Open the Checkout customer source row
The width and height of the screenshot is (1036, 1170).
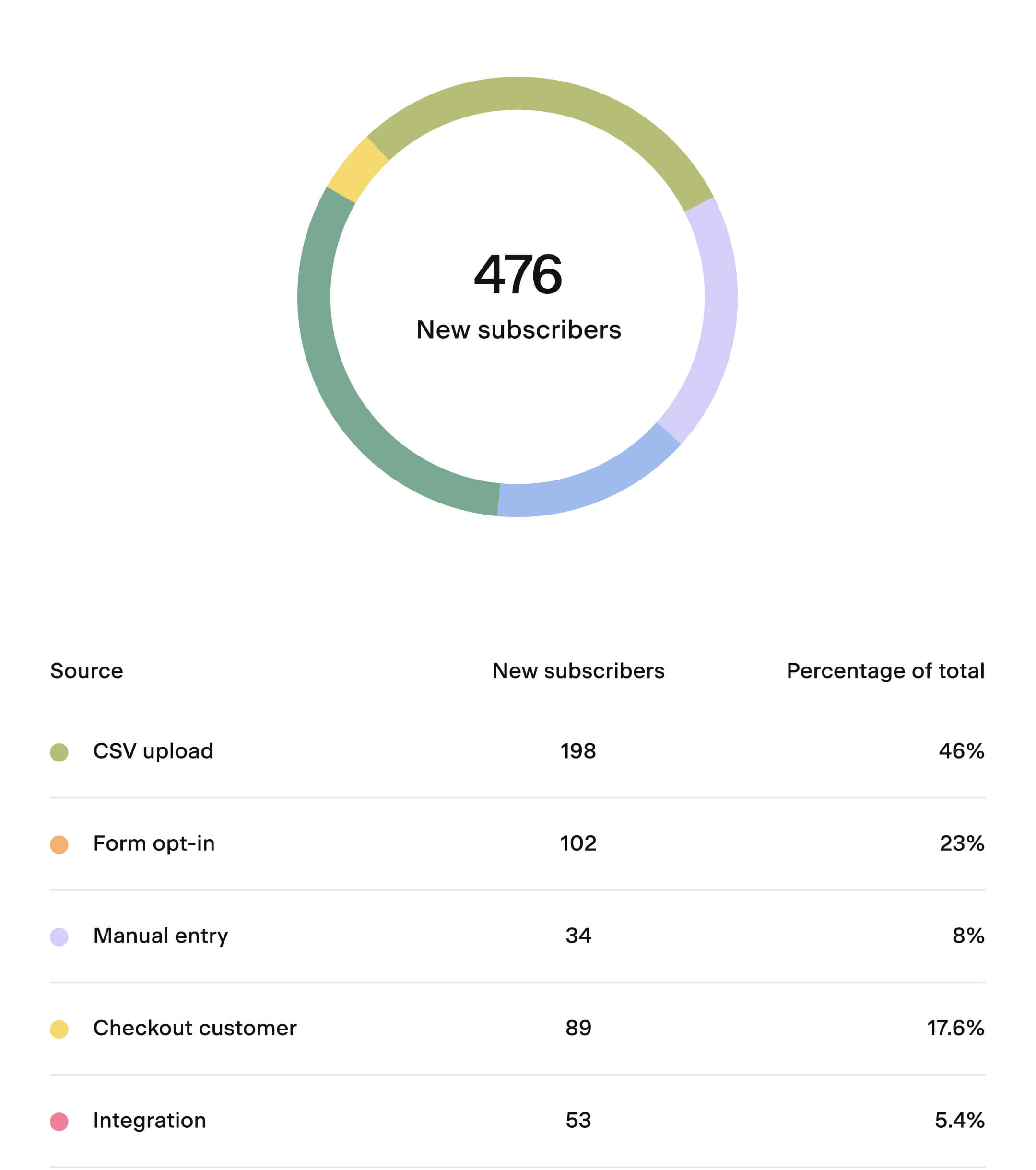coord(195,1028)
